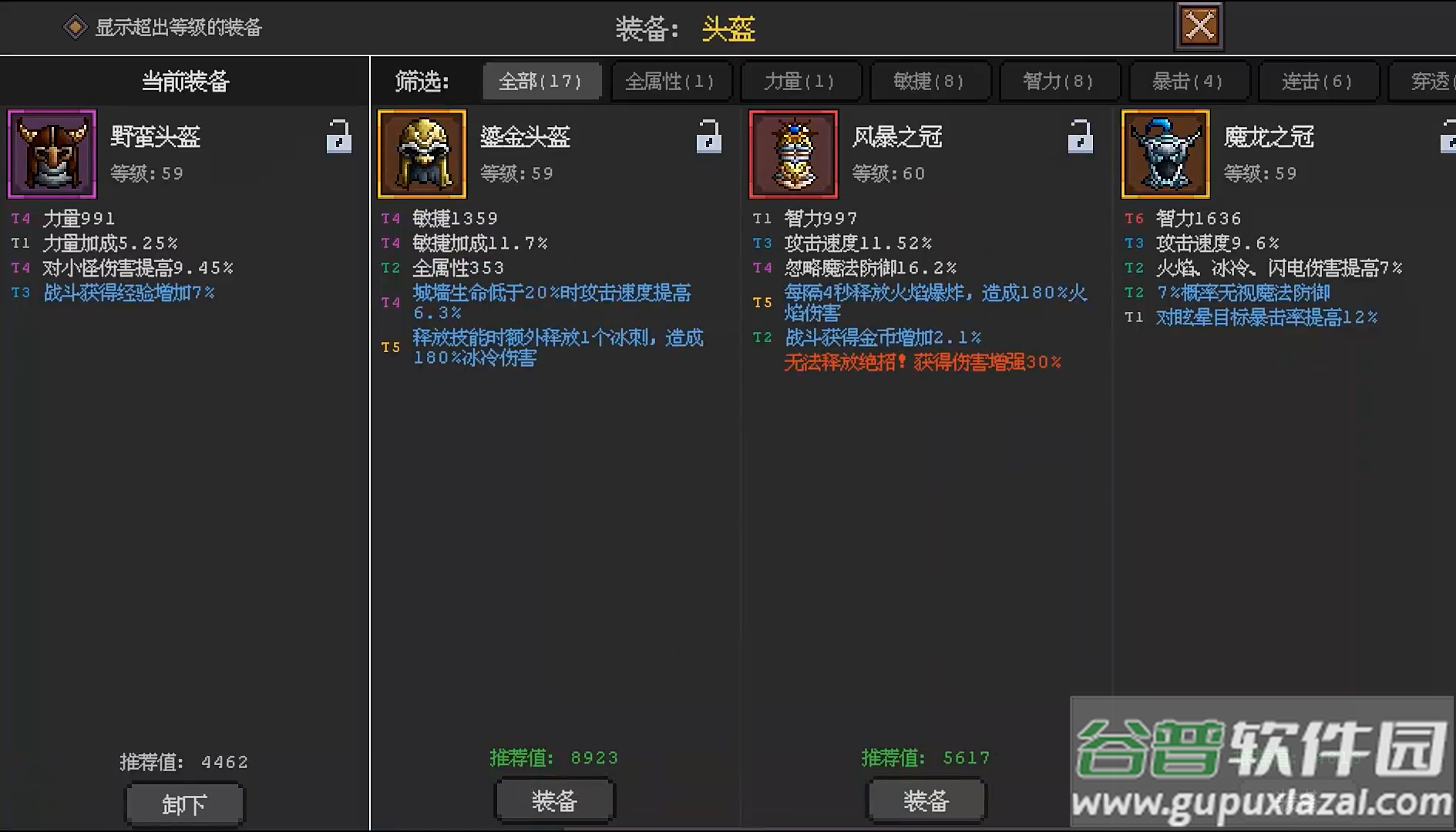Equip 鎏金头盔 with its 装备 button

[555, 801]
